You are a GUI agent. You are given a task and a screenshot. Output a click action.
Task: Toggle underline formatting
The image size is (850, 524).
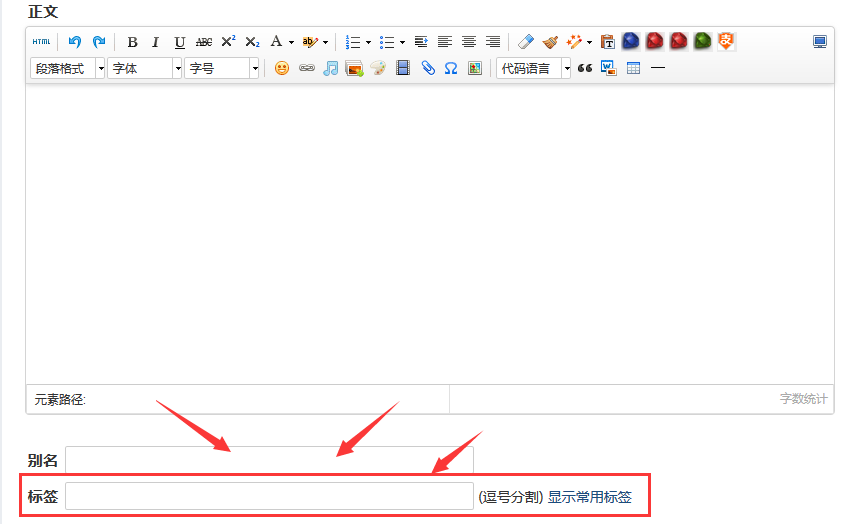pos(179,42)
